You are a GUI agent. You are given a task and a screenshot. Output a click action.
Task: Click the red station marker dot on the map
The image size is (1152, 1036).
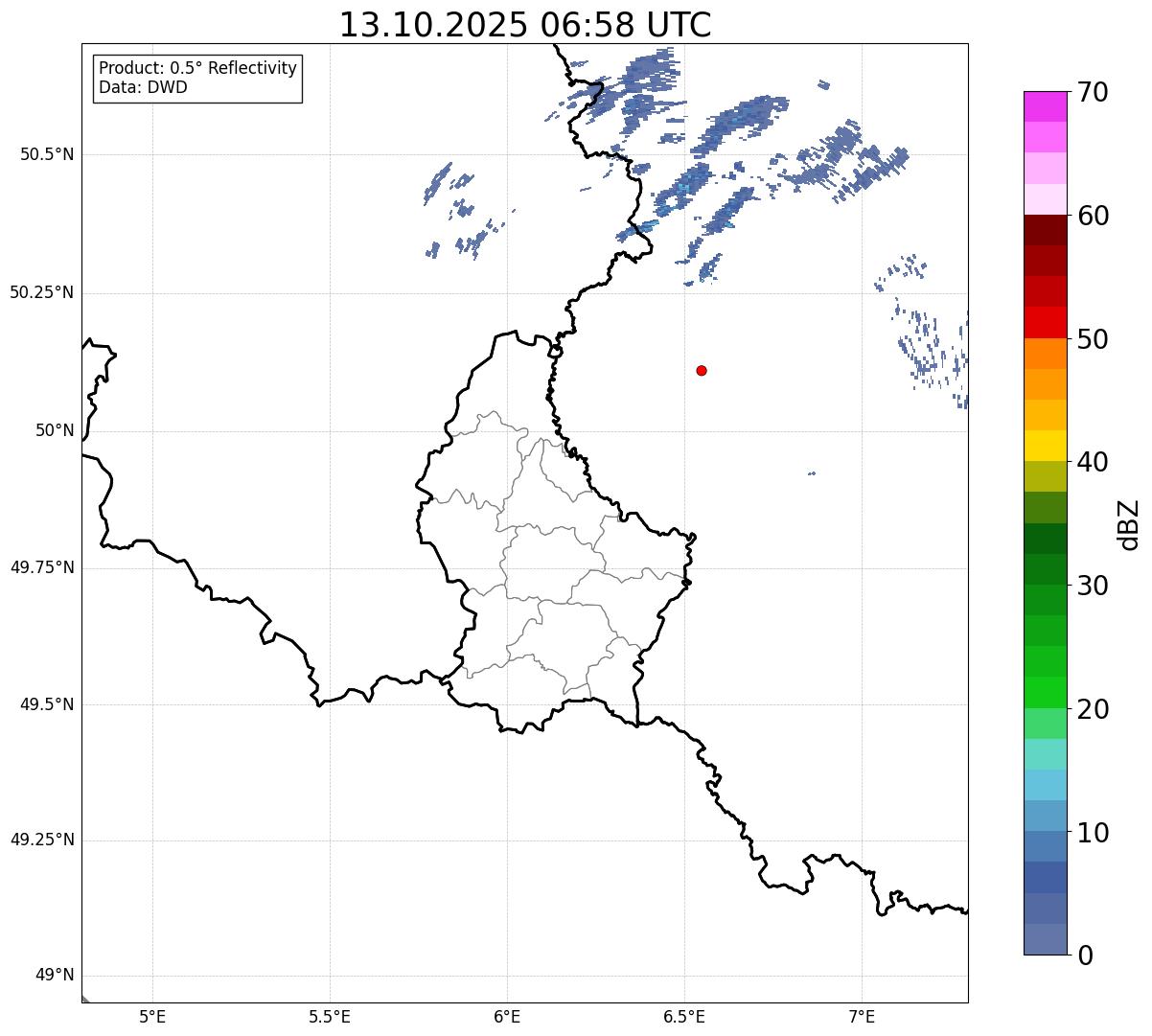(x=702, y=370)
